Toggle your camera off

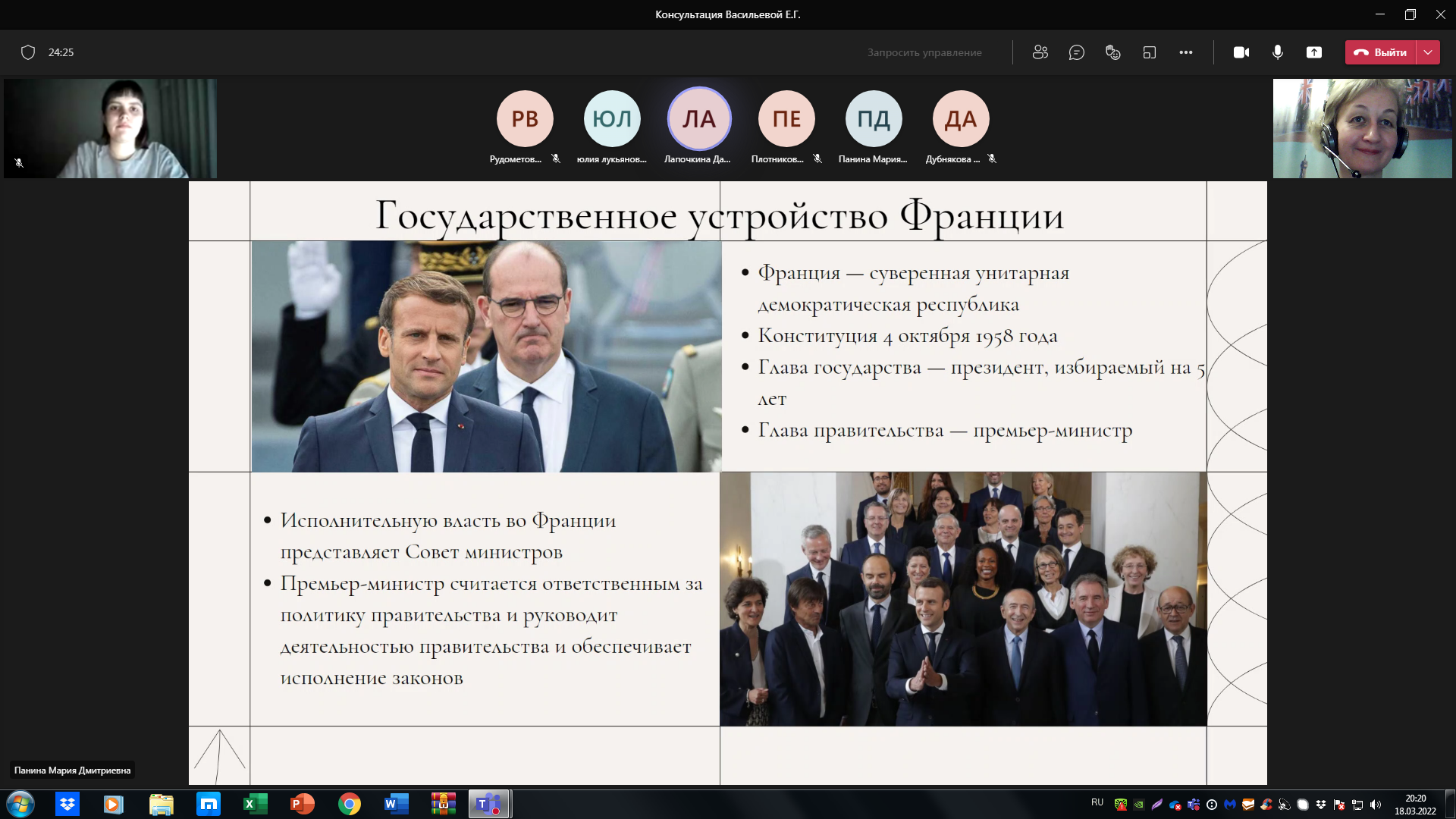coord(1241,52)
